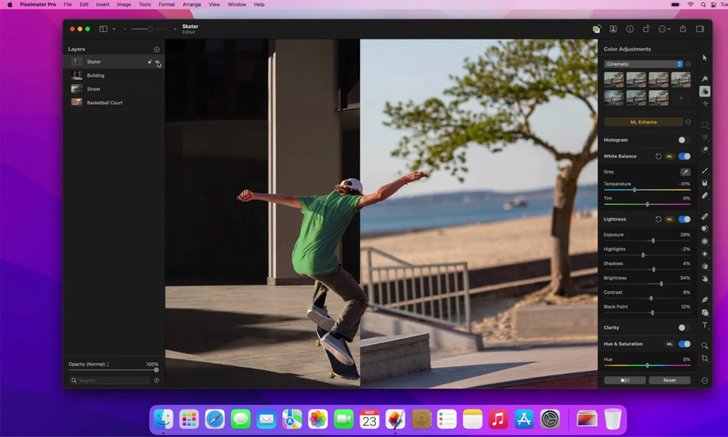Open the Opacity (Normal) blend mode popup
The width and height of the screenshot is (728, 437).
(89, 365)
